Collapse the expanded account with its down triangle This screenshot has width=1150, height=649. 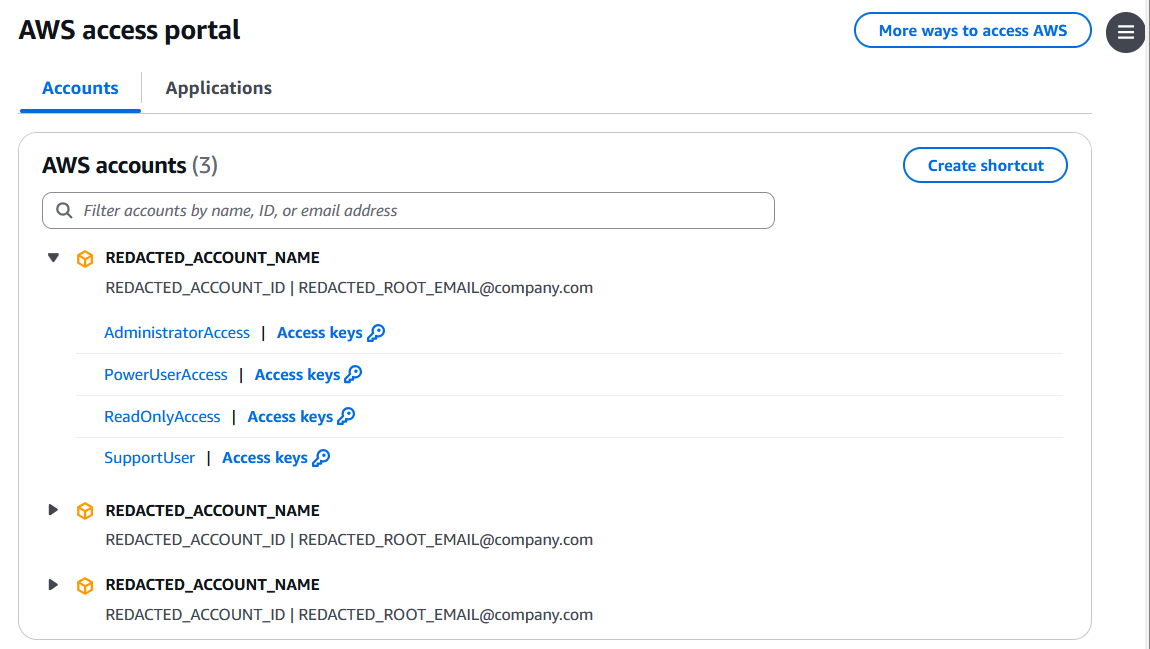coord(53,257)
